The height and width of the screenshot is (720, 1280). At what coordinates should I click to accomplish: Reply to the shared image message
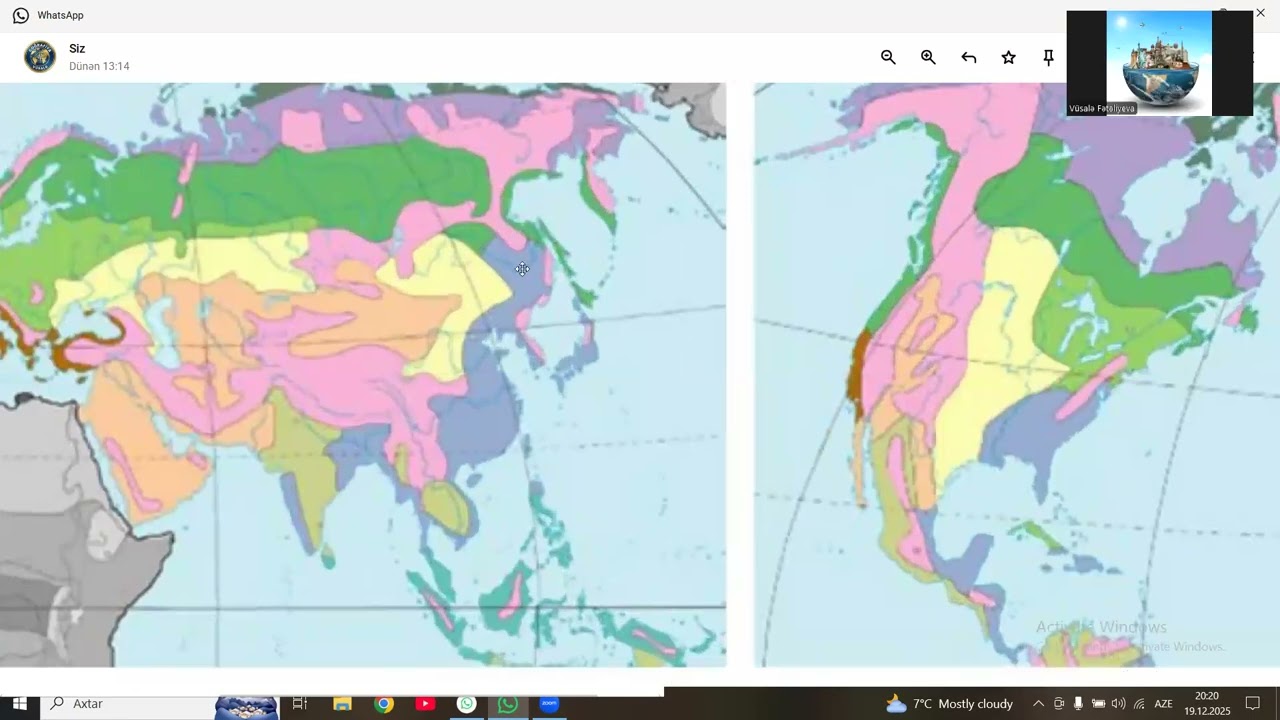(x=968, y=58)
